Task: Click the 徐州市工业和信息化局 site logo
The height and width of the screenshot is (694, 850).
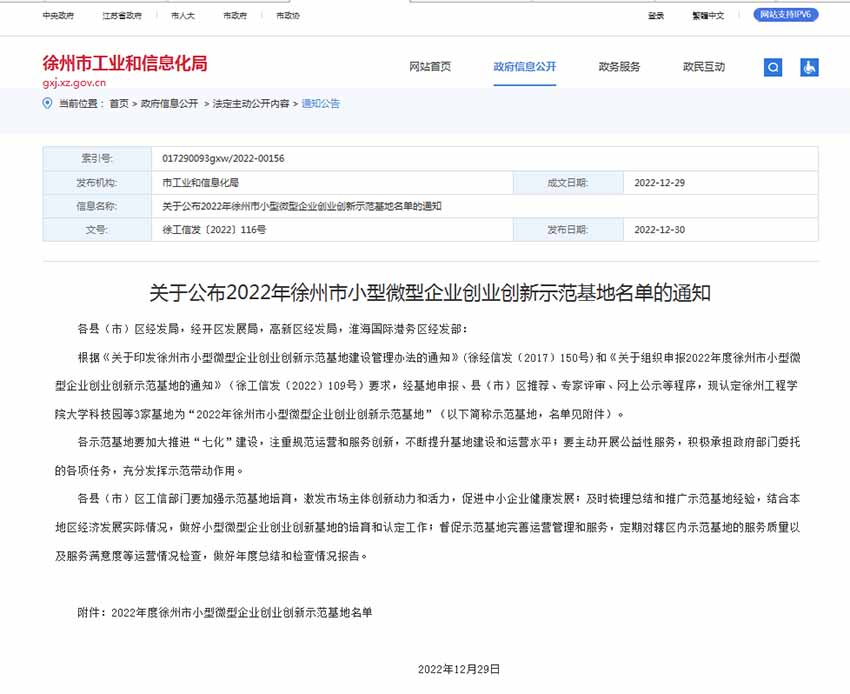Action: pyautogui.click(x=124, y=63)
